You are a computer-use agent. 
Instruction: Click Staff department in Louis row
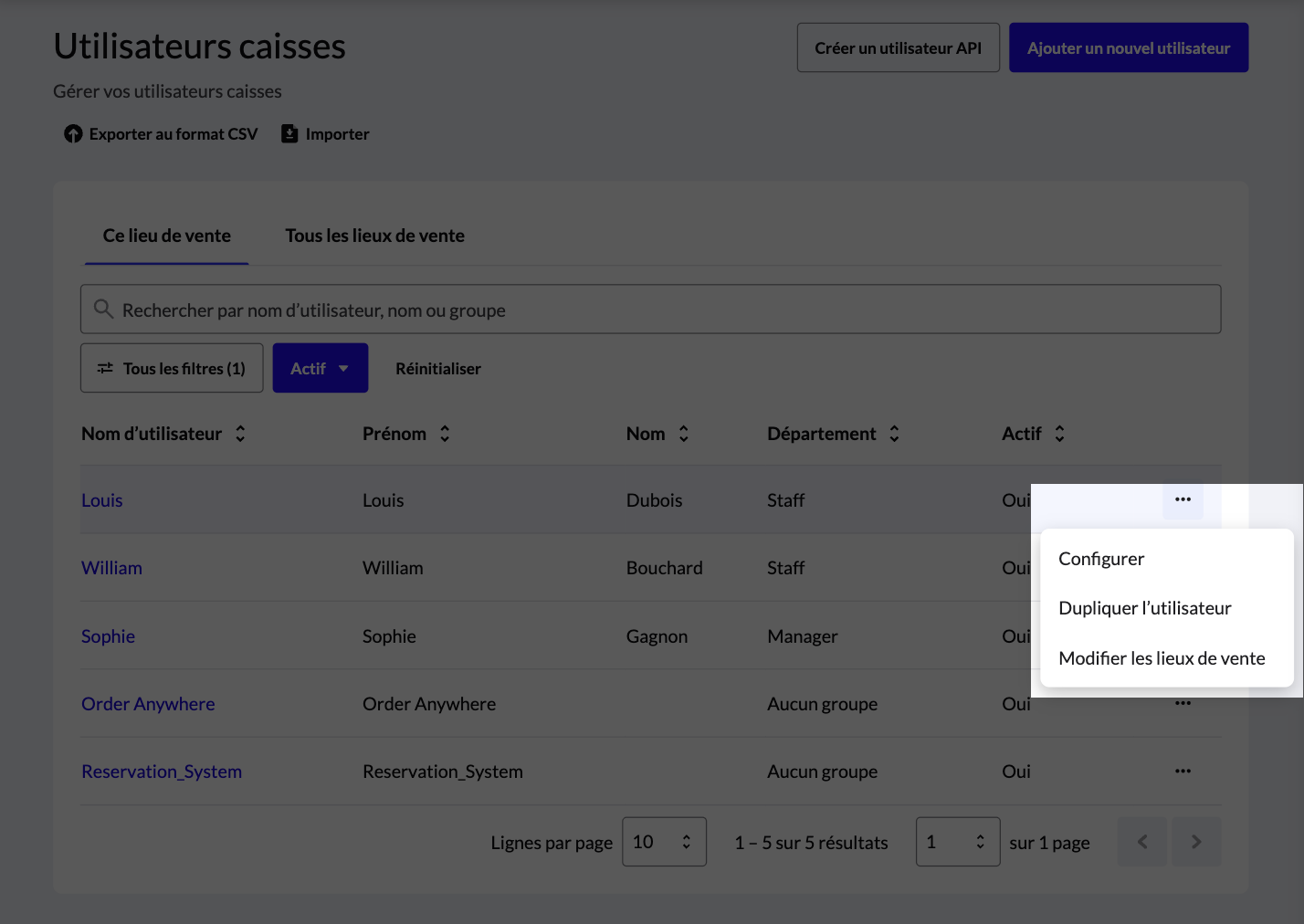(786, 500)
